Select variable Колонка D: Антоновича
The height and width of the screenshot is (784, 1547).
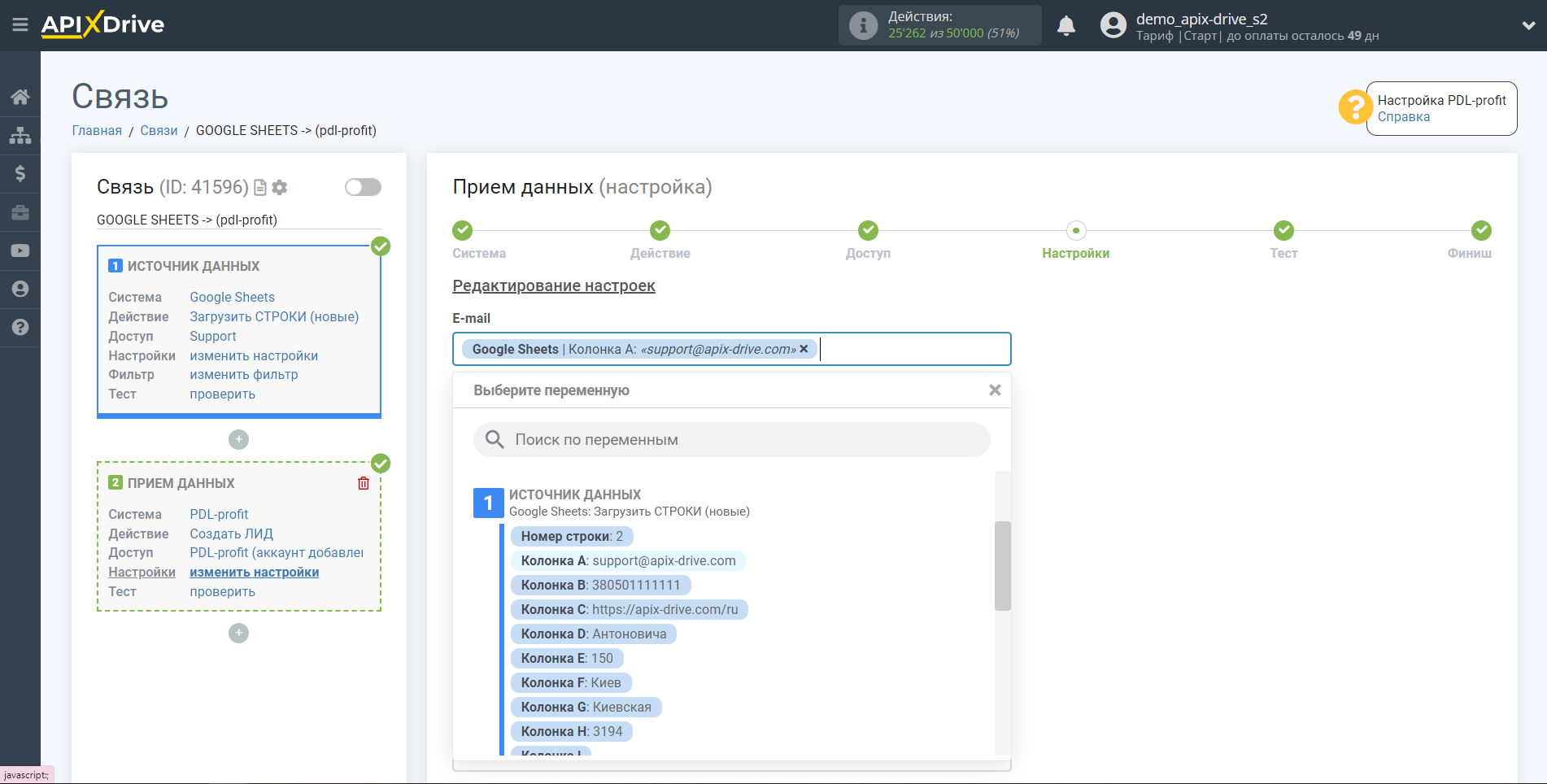click(594, 634)
